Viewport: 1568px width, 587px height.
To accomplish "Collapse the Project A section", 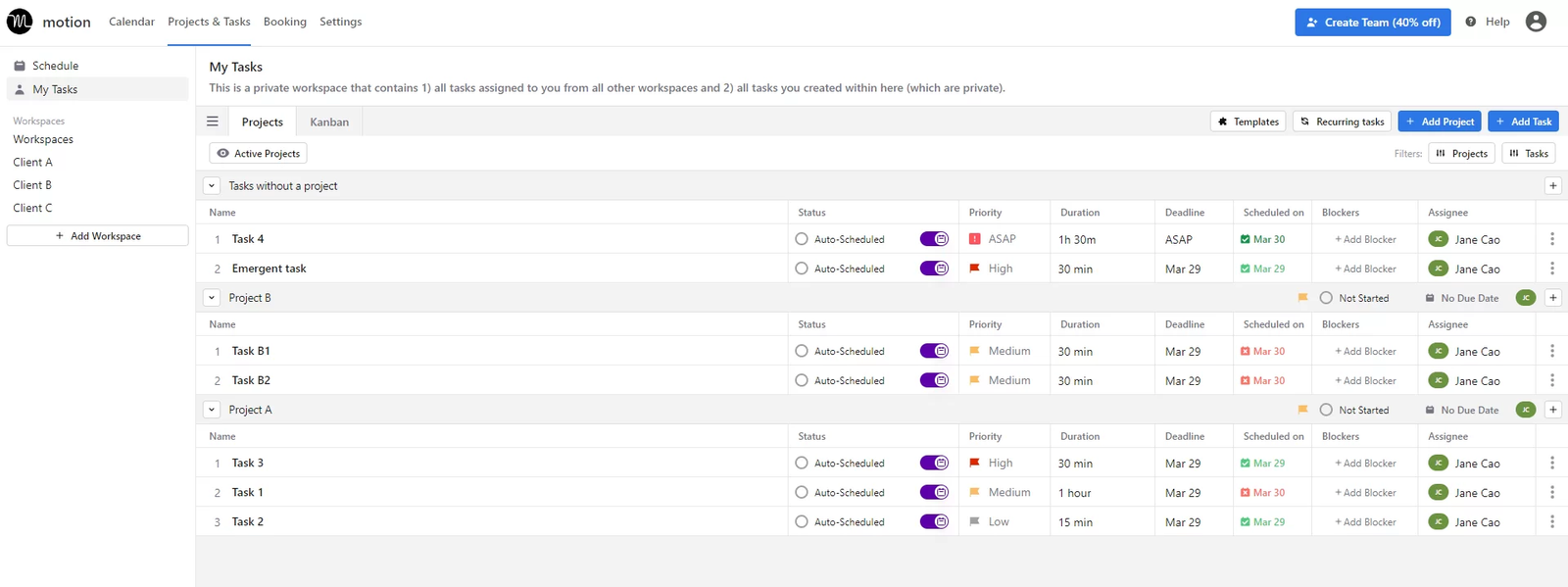I will pyautogui.click(x=212, y=410).
